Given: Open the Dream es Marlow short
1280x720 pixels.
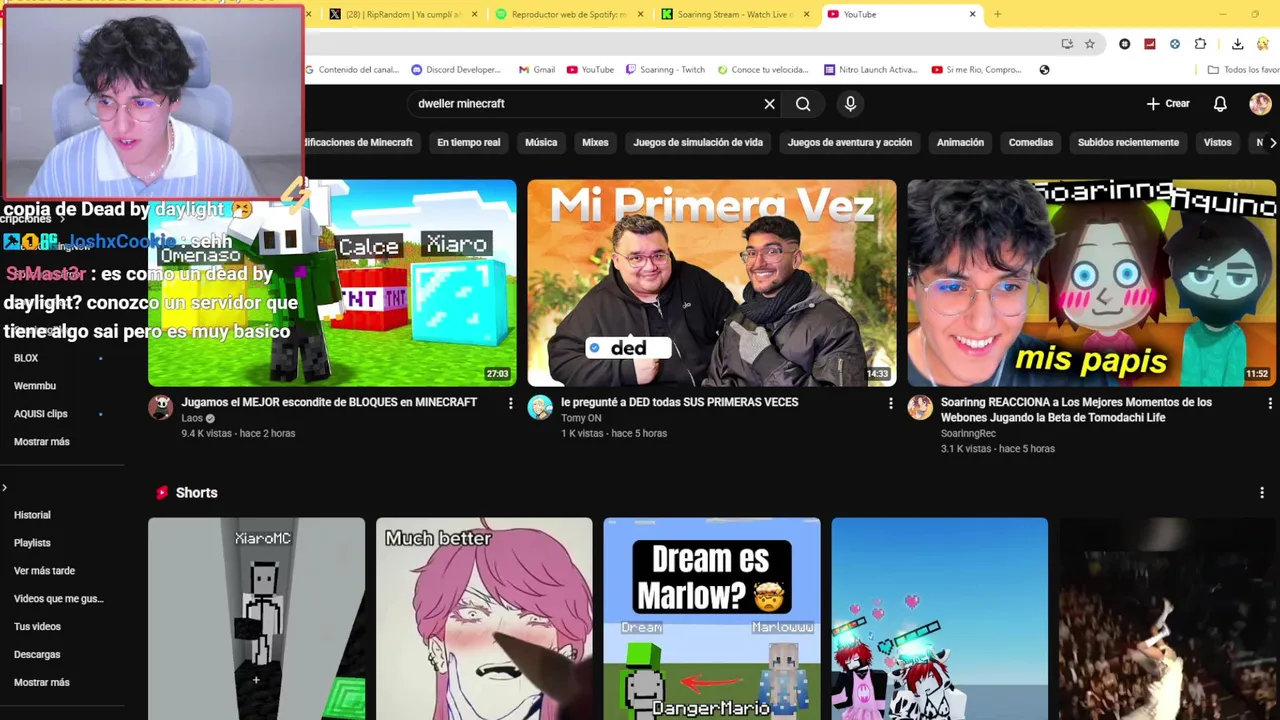Looking at the screenshot, I should click(x=712, y=618).
